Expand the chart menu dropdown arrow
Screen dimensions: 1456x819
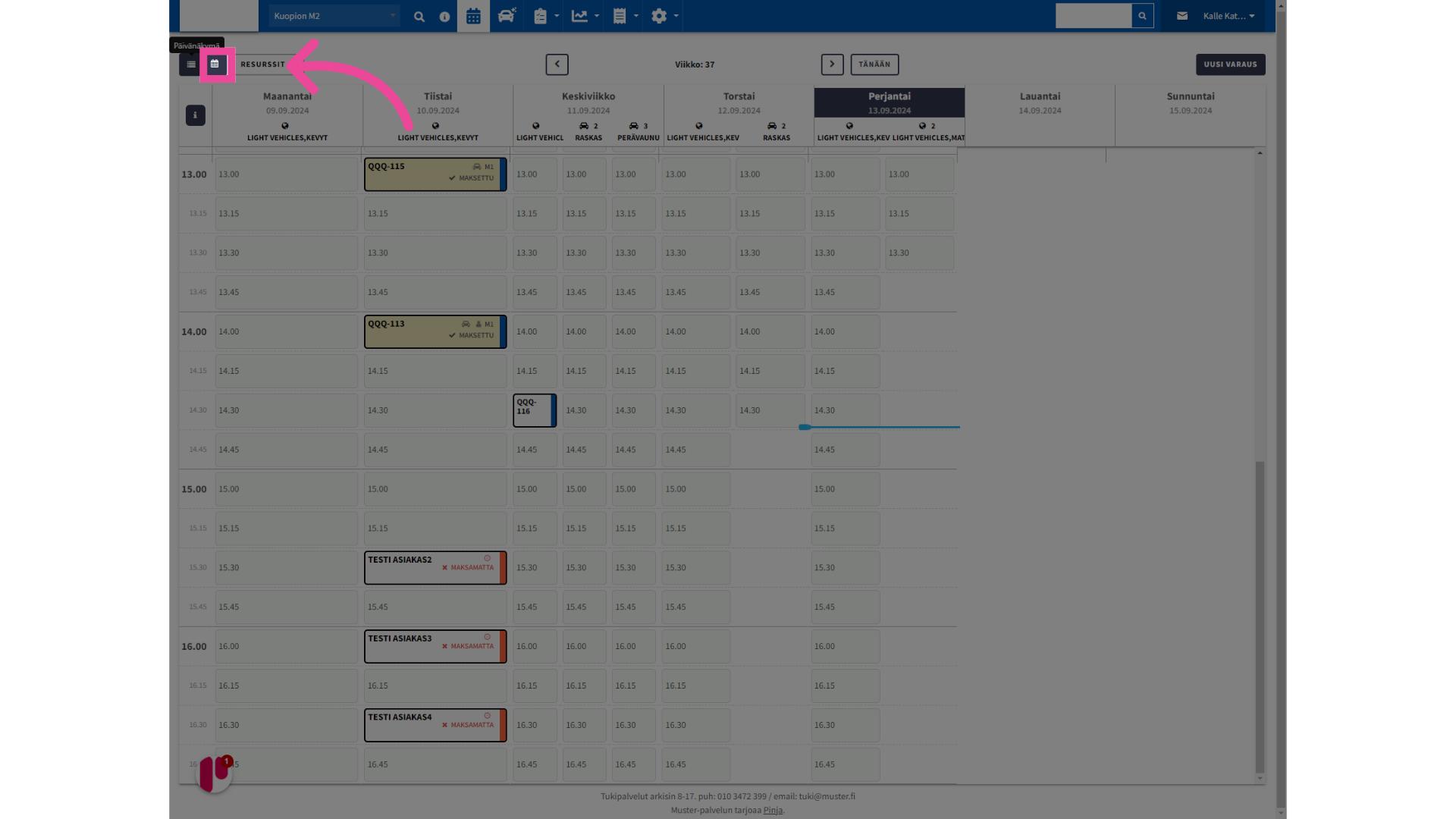(597, 16)
